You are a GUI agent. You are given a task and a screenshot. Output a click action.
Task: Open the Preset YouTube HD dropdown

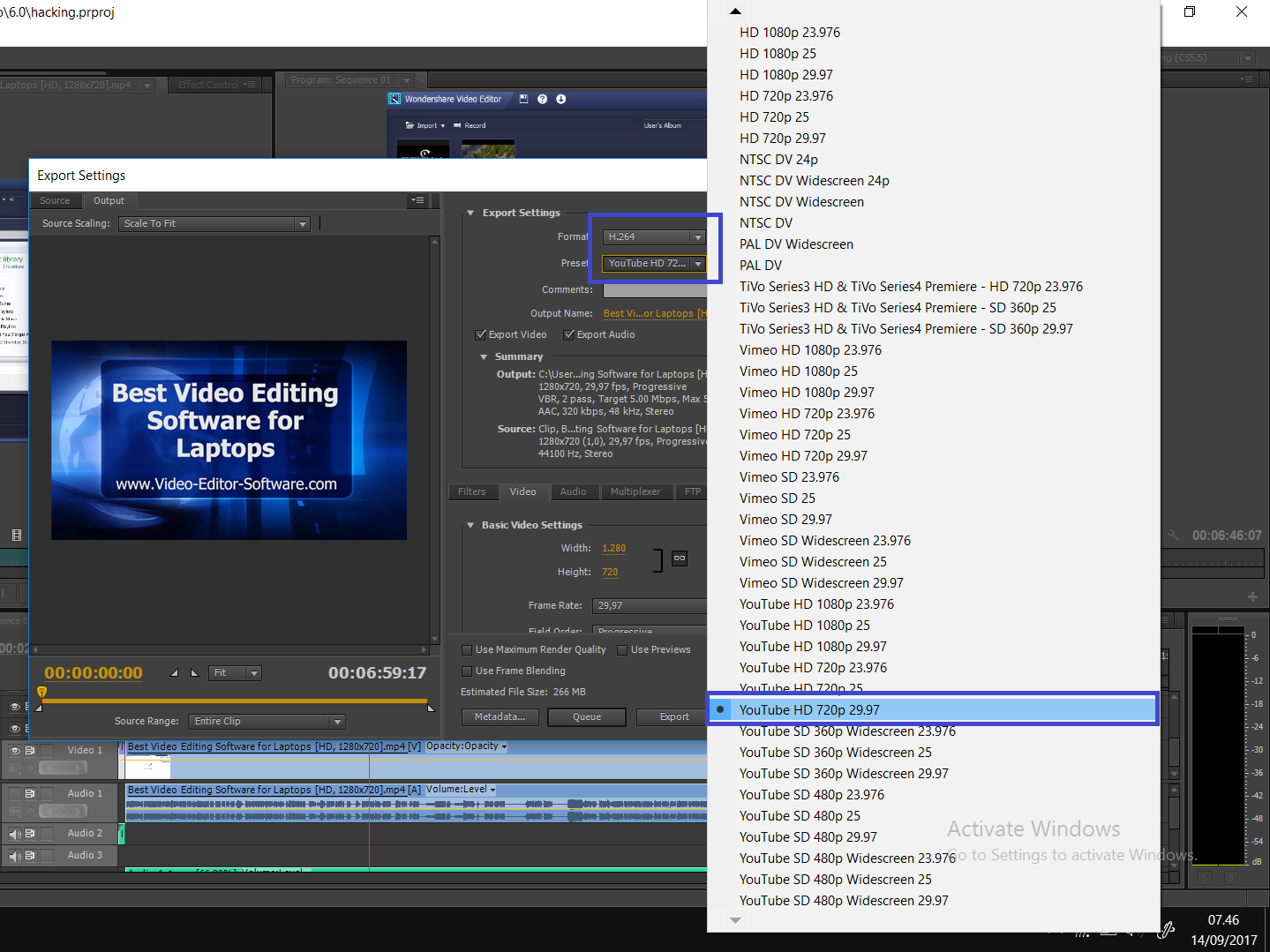pos(654,263)
